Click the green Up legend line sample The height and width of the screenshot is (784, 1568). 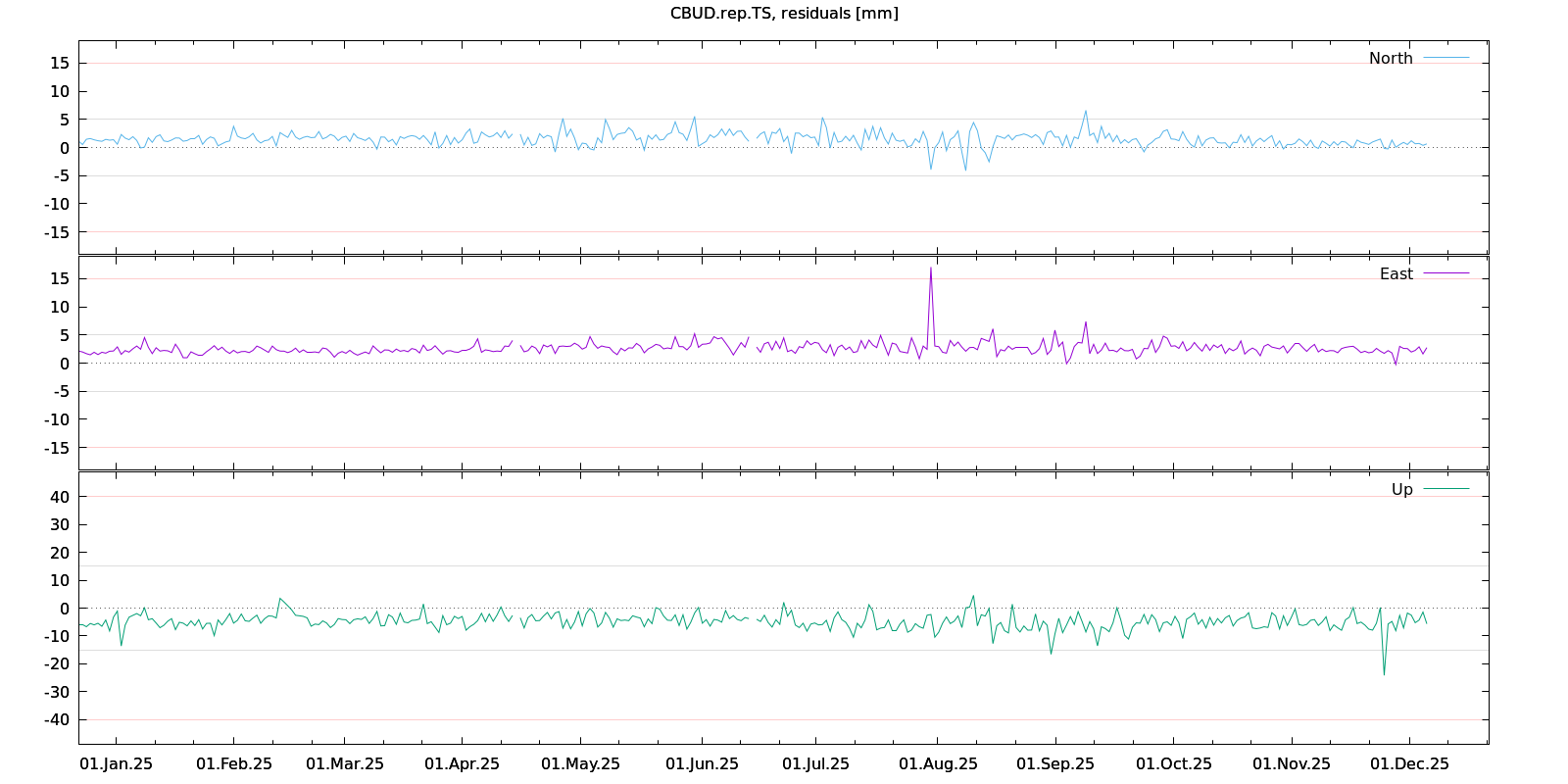[1445, 488]
